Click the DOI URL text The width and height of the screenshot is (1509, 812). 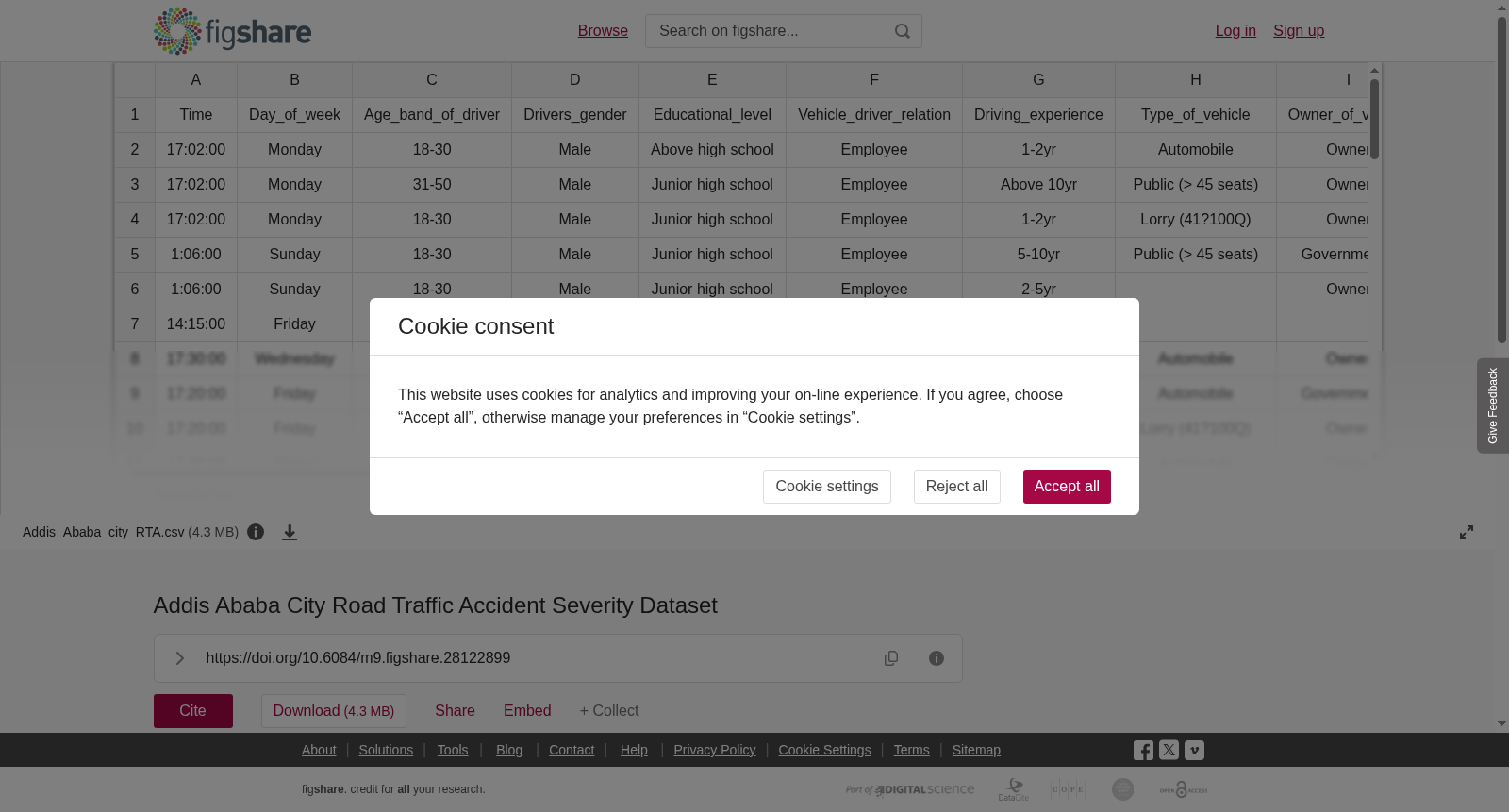pyautogui.click(x=358, y=658)
